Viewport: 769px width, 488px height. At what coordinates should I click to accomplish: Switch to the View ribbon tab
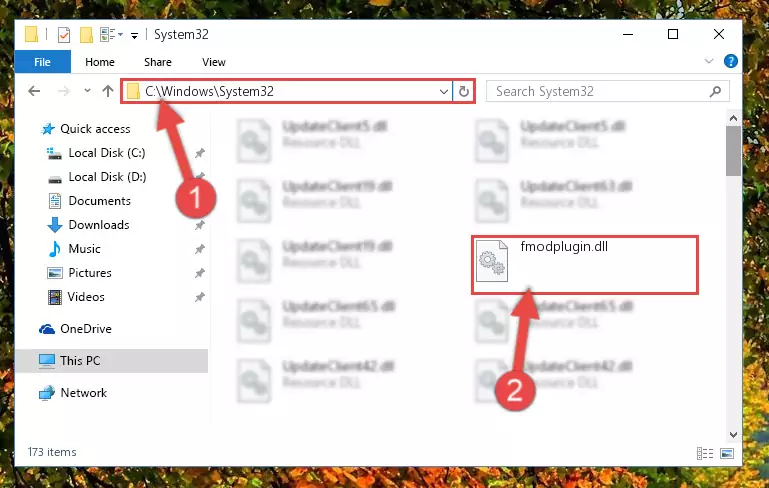tap(214, 62)
